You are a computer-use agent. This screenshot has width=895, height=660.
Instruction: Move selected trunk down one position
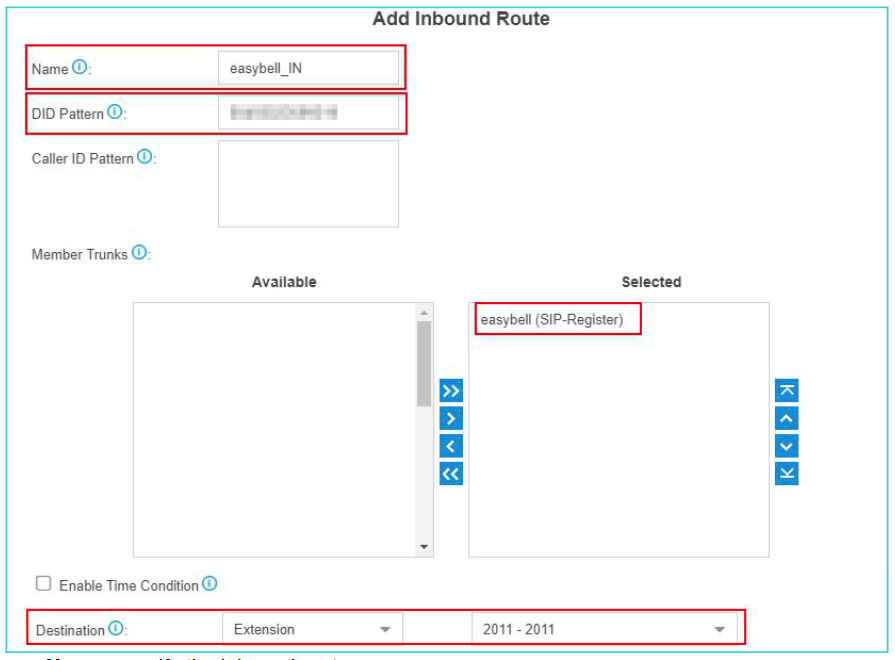787,446
